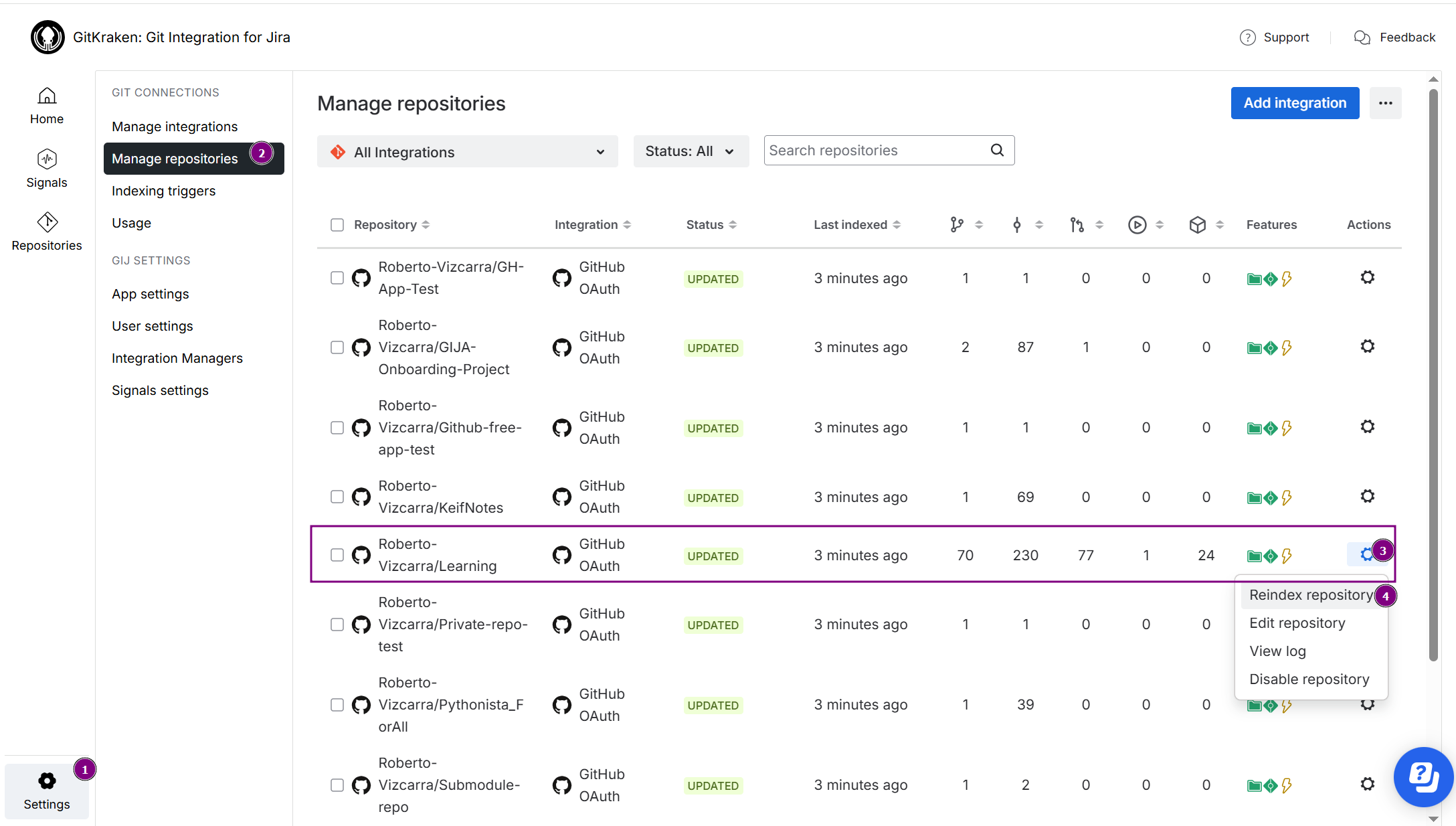
Task: Open the Status: All filter dropdown
Action: tap(691, 151)
